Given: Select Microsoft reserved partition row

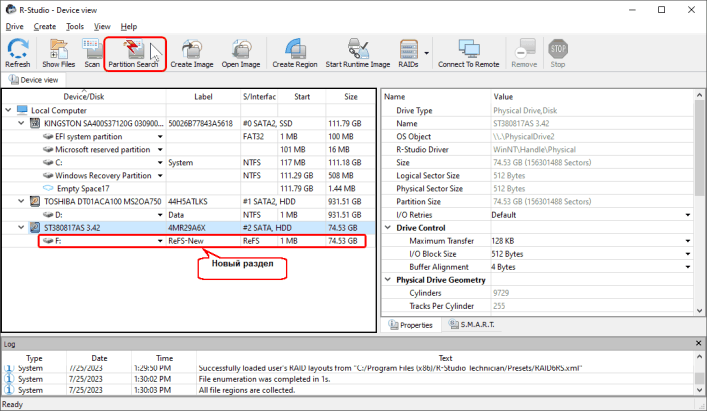Looking at the screenshot, I should tap(189, 150).
